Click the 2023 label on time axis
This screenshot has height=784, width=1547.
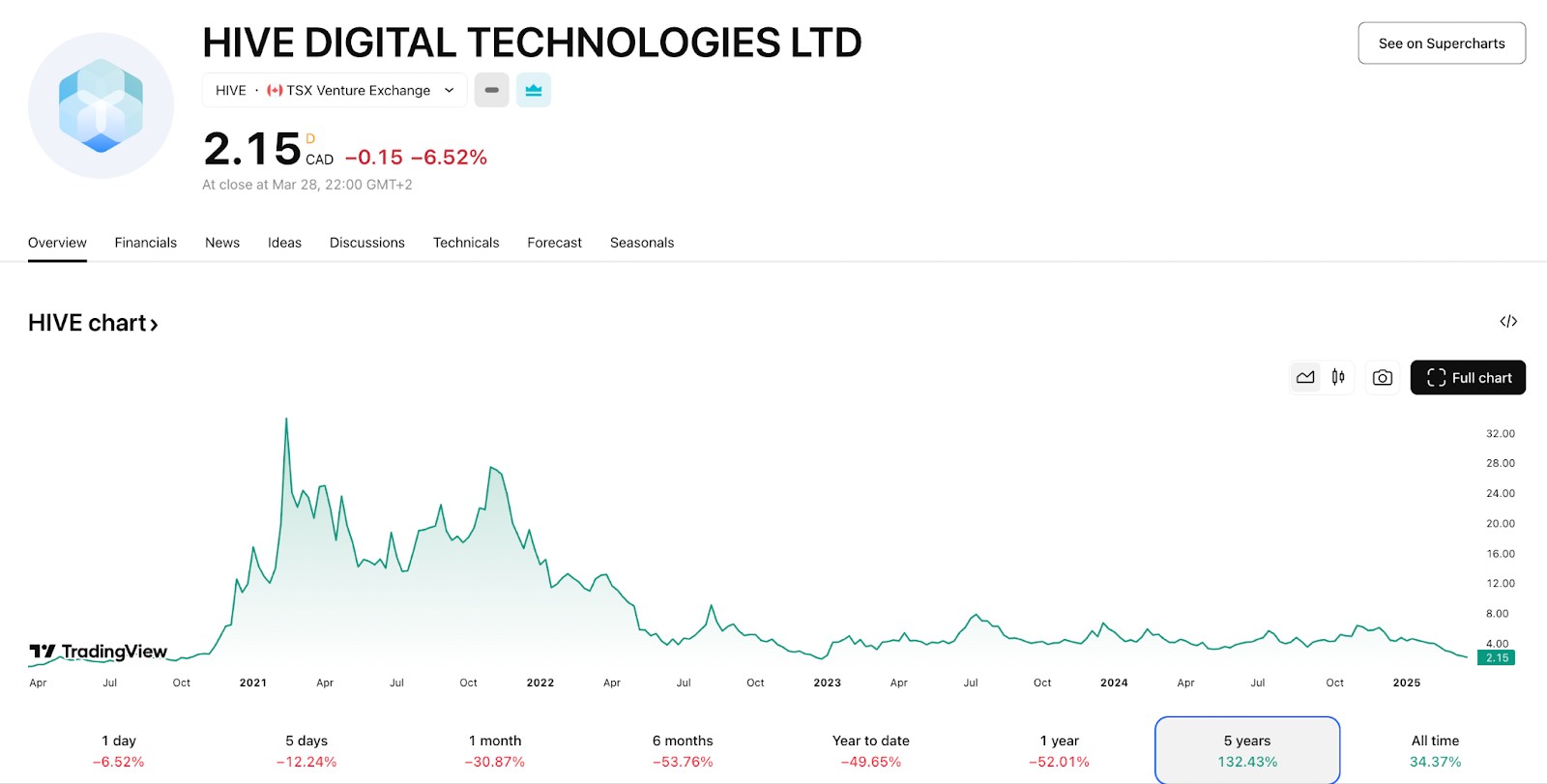pyautogui.click(x=828, y=682)
